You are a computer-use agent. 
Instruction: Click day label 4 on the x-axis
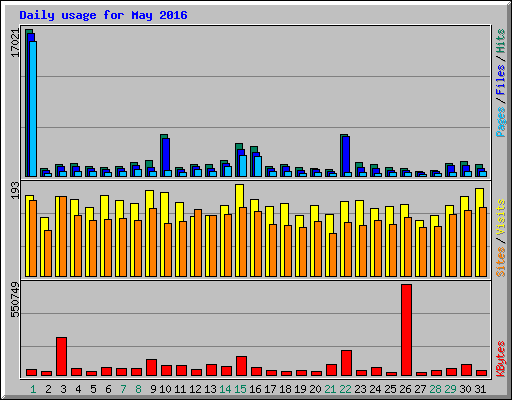pyautogui.click(x=78, y=389)
